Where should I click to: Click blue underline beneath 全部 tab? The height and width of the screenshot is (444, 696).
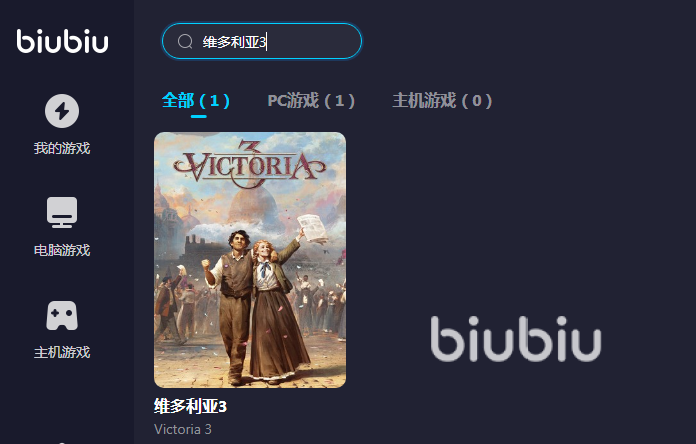(x=198, y=116)
